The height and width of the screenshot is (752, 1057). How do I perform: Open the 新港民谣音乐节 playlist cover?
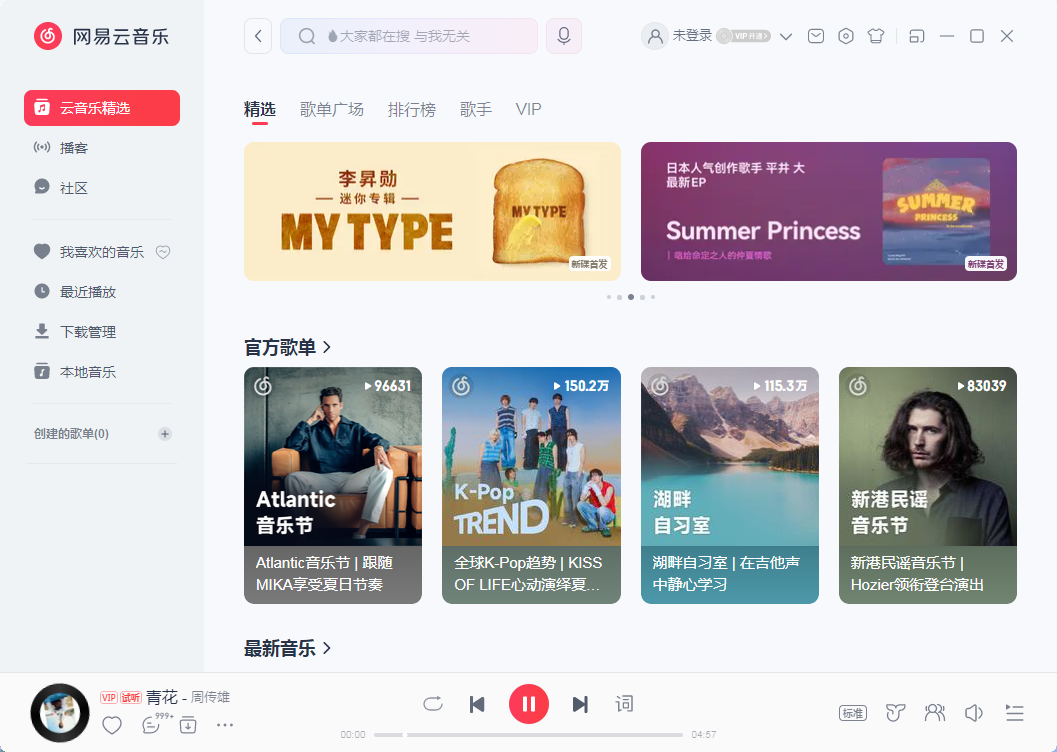click(x=928, y=456)
